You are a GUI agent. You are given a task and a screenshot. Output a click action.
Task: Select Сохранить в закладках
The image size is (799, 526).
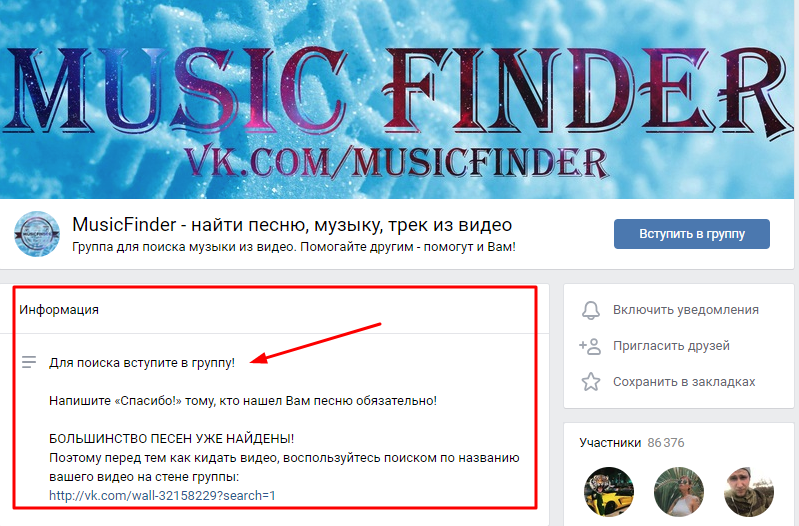click(684, 382)
